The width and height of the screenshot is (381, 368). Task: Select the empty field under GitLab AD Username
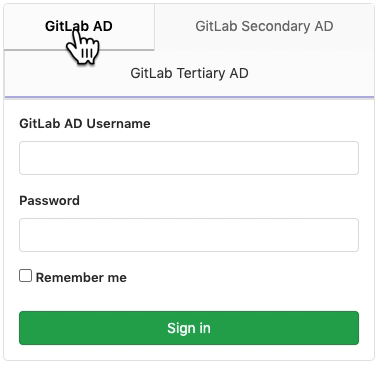pos(189,158)
